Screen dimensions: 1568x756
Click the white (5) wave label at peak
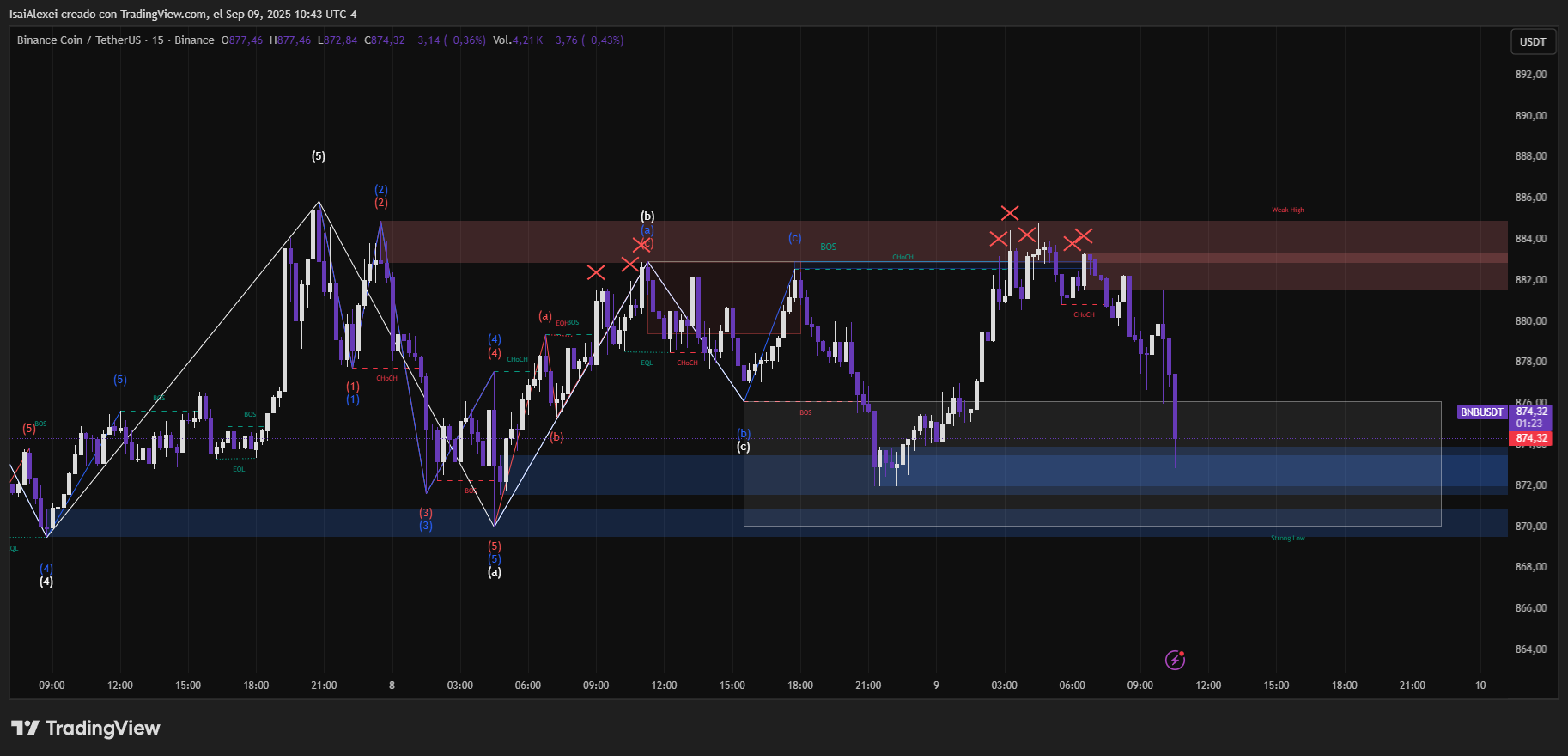pos(319,156)
